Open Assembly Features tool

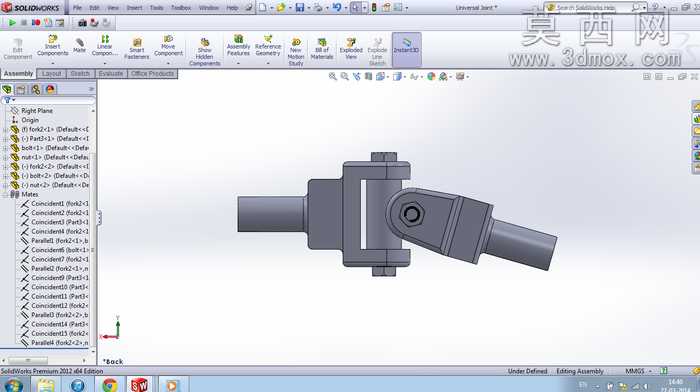[238, 46]
